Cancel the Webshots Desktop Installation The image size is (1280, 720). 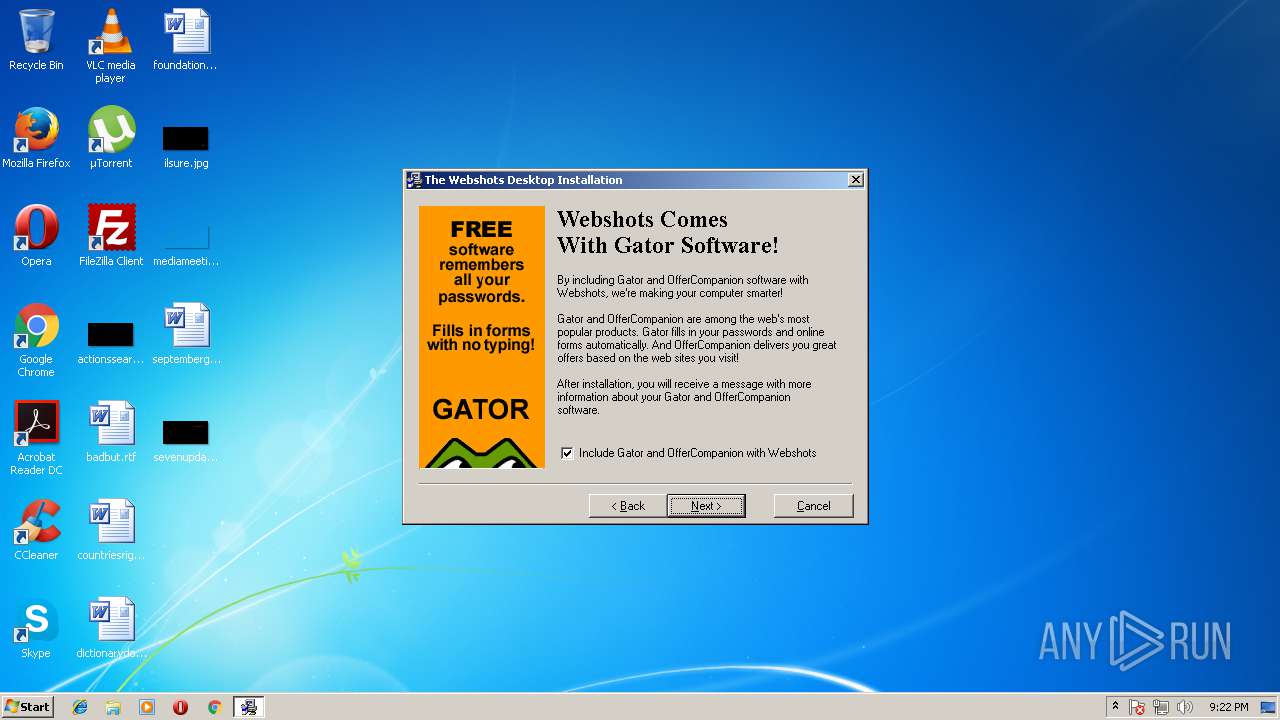(x=813, y=506)
